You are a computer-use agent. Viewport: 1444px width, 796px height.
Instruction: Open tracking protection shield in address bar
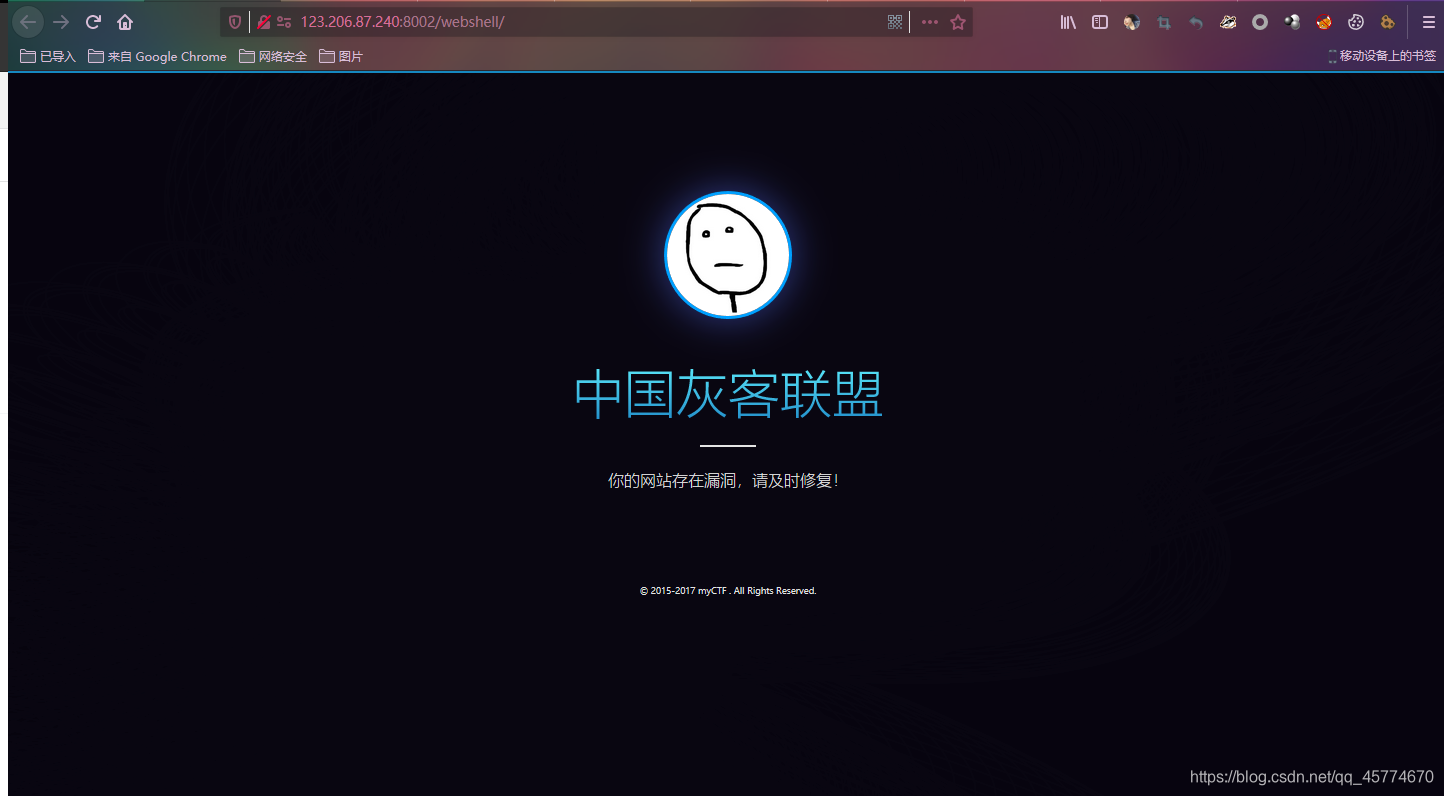pyautogui.click(x=235, y=22)
